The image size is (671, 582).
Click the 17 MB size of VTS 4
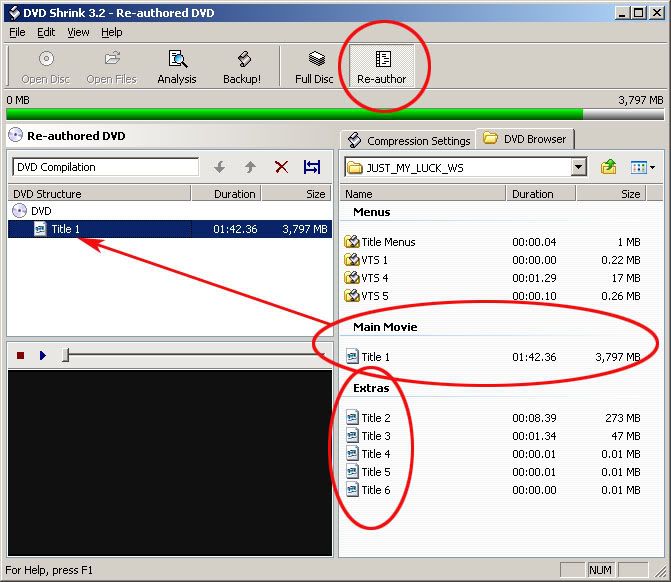626,278
